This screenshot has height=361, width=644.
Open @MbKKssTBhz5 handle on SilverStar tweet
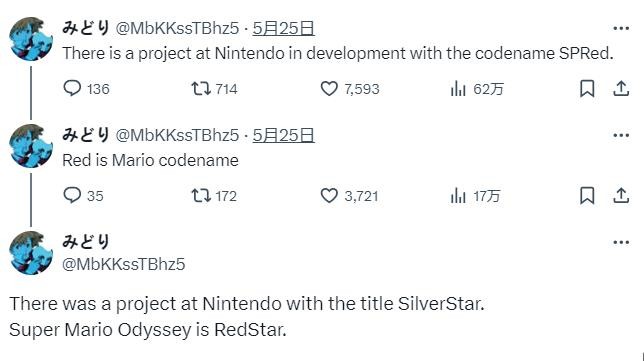[124, 264]
